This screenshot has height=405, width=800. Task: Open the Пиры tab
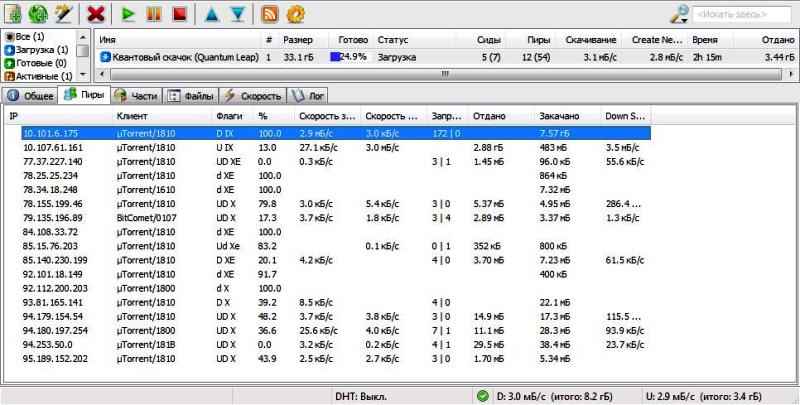point(85,94)
